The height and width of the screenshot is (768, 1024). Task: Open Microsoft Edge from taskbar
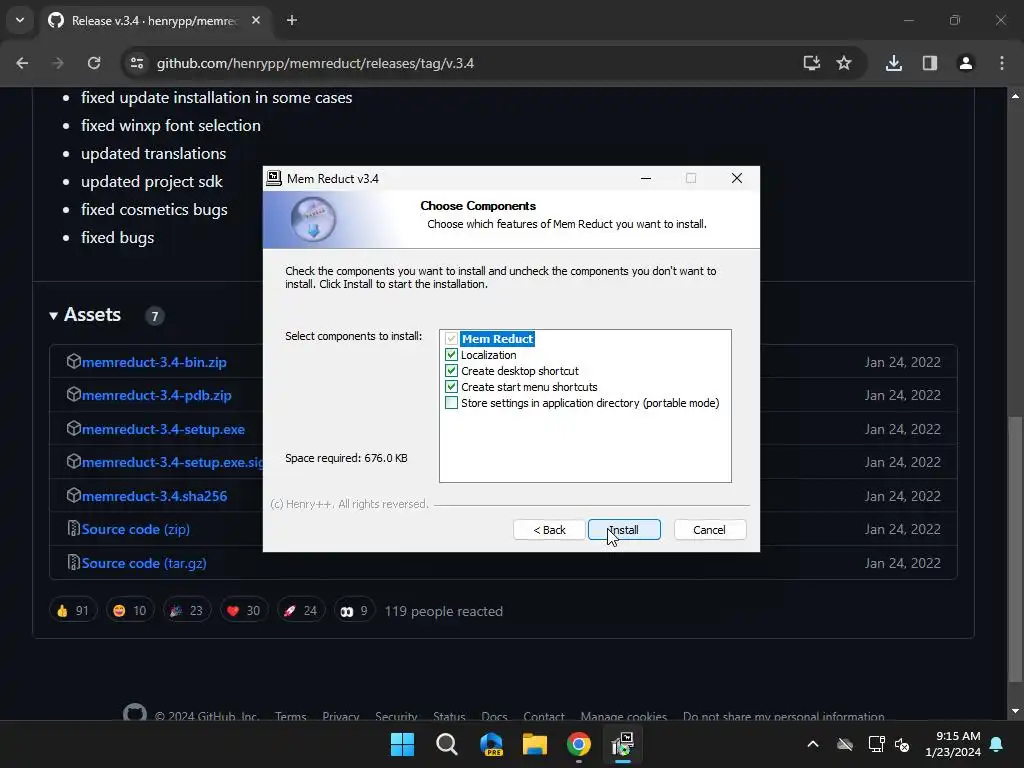click(491, 744)
